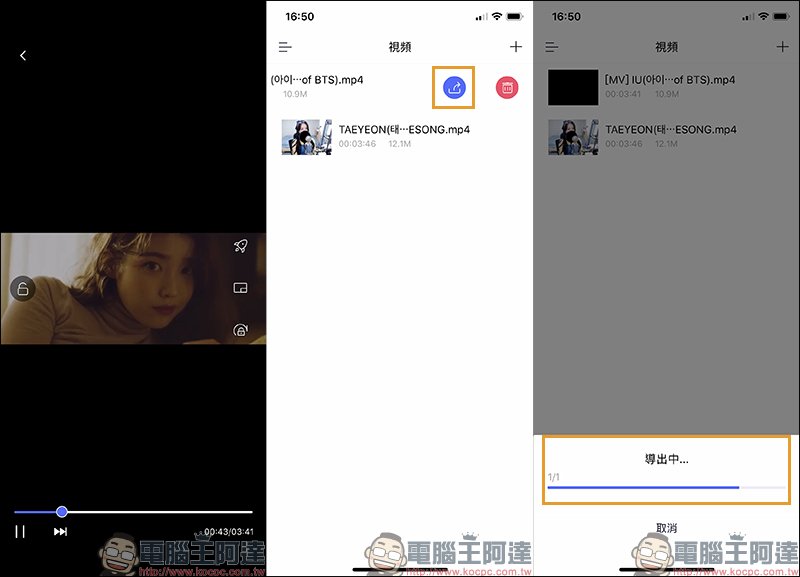Viewport: 800px width, 577px height.
Task: Click 12.1M size in middle screen
Action: click(x=399, y=144)
